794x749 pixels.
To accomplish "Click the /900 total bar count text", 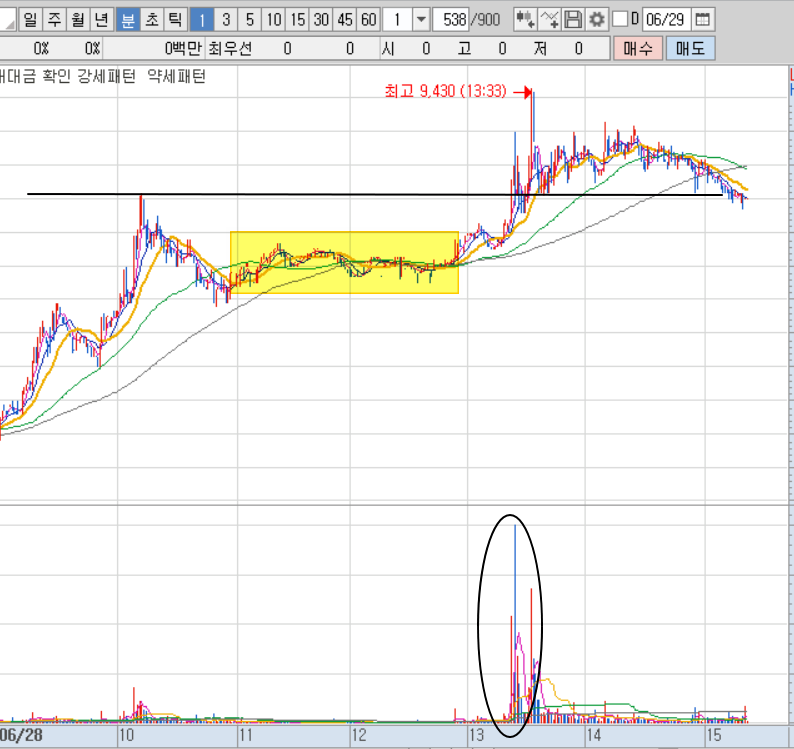I will point(485,20).
